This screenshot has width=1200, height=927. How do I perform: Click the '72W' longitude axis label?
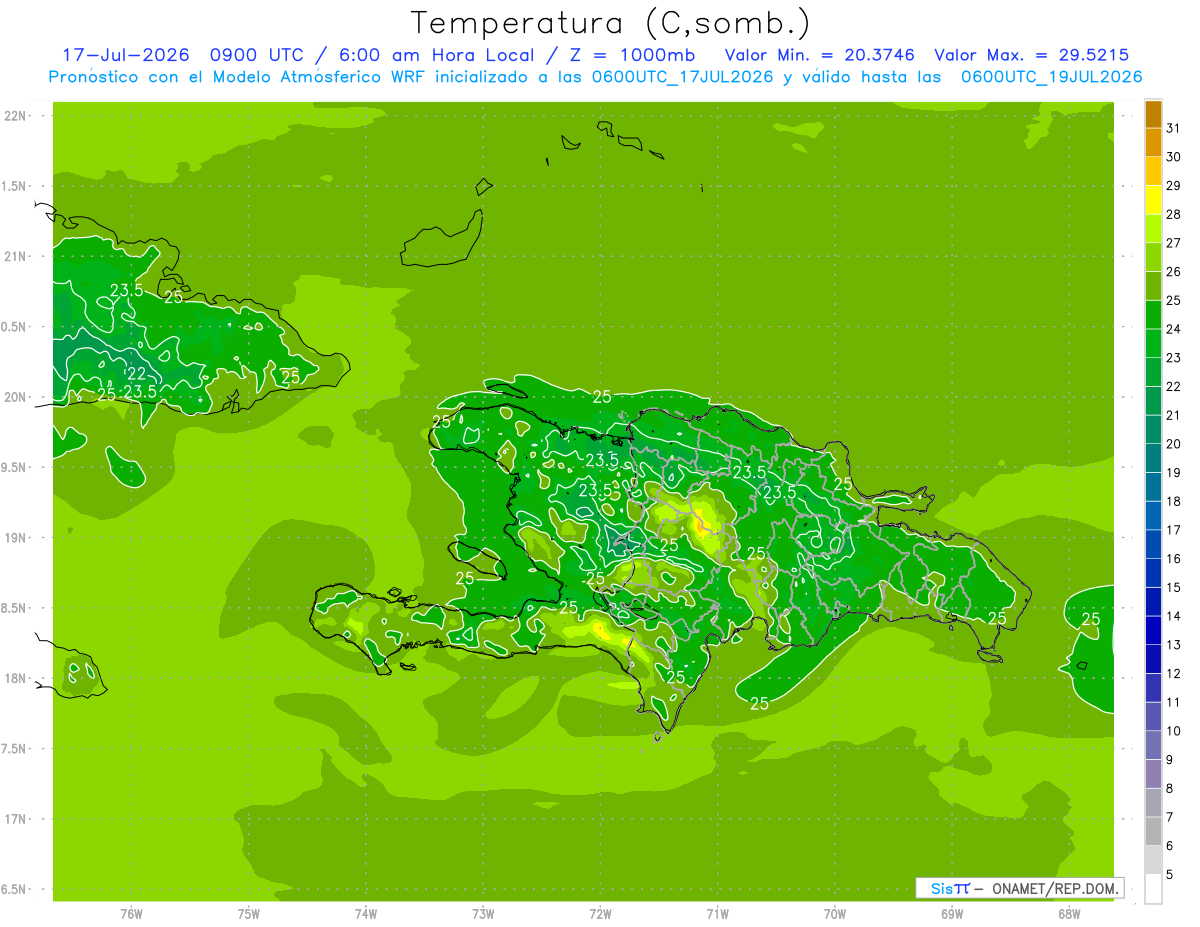coord(600,915)
